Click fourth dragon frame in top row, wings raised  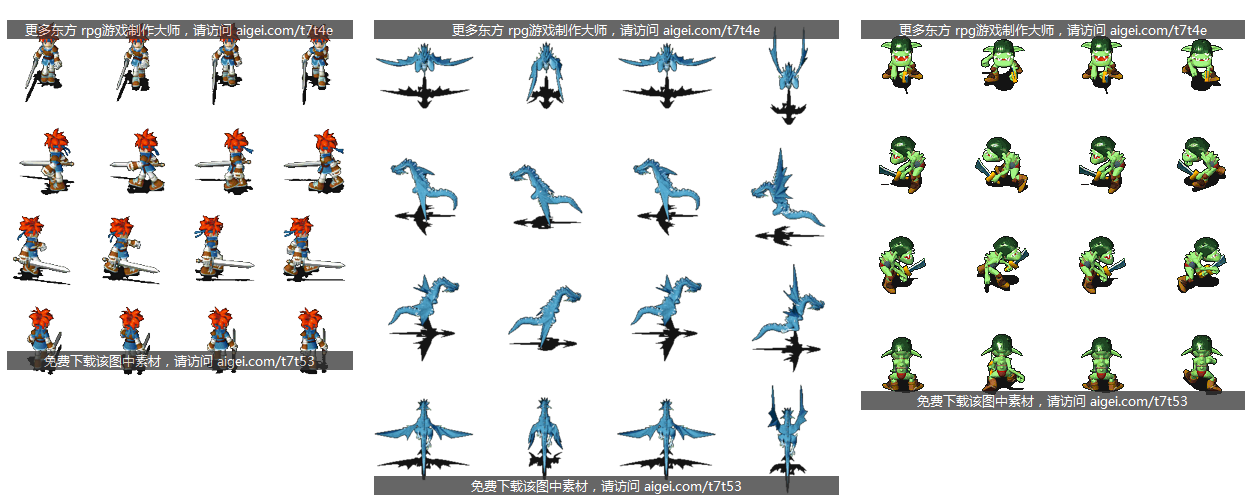(790, 73)
